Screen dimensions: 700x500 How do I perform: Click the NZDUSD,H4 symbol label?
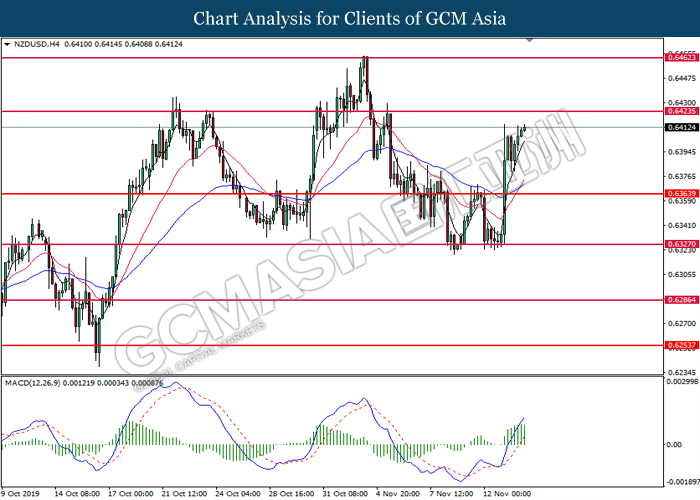click(x=37, y=44)
